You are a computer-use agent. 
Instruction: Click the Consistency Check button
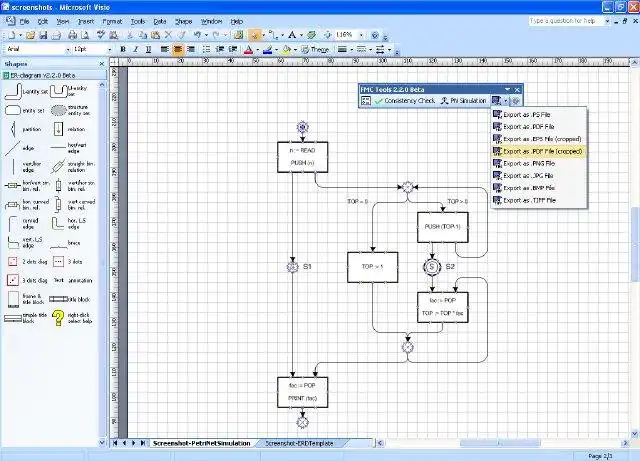pyautogui.click(x=404, y=100)
